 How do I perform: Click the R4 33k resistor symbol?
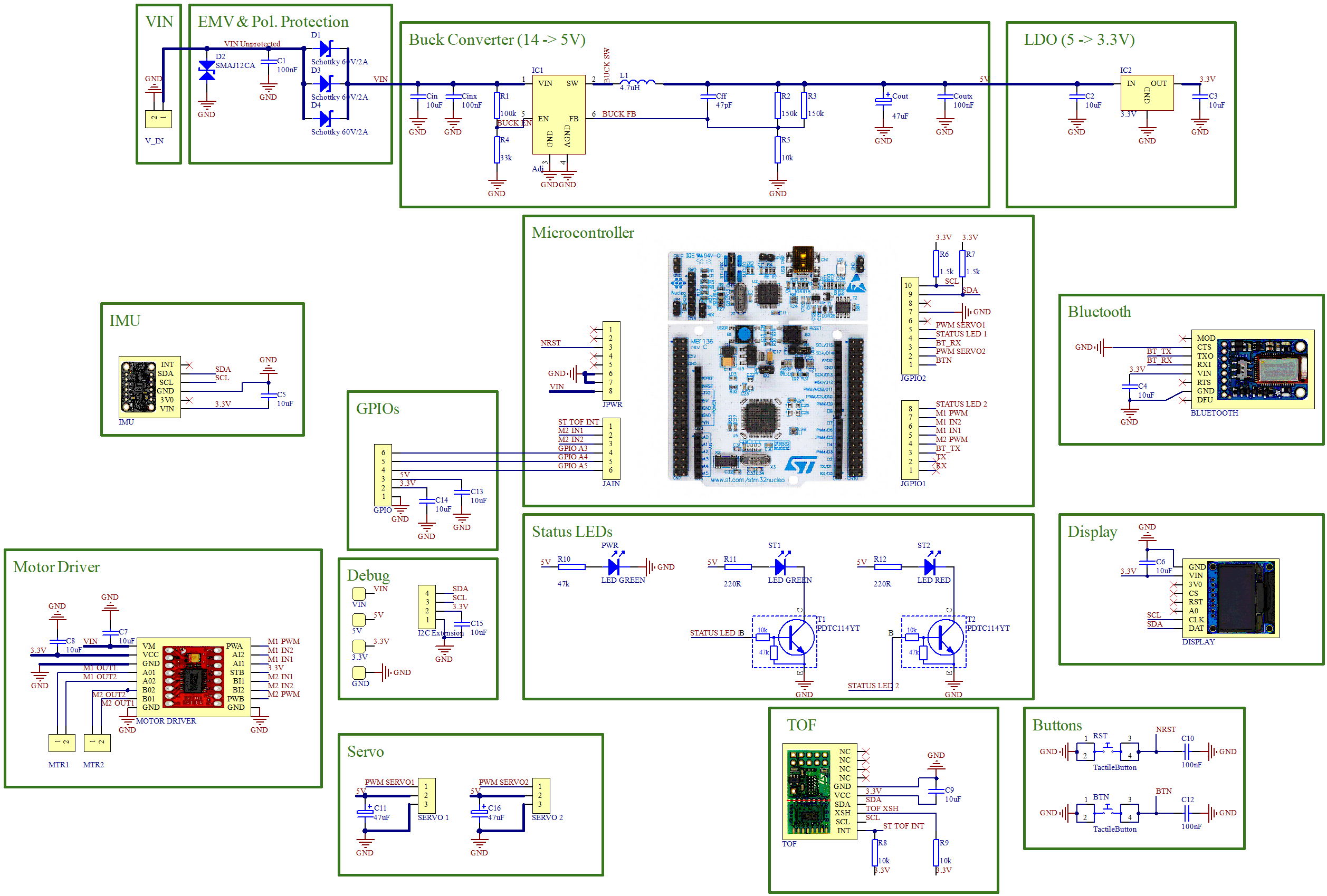point(497,150)
